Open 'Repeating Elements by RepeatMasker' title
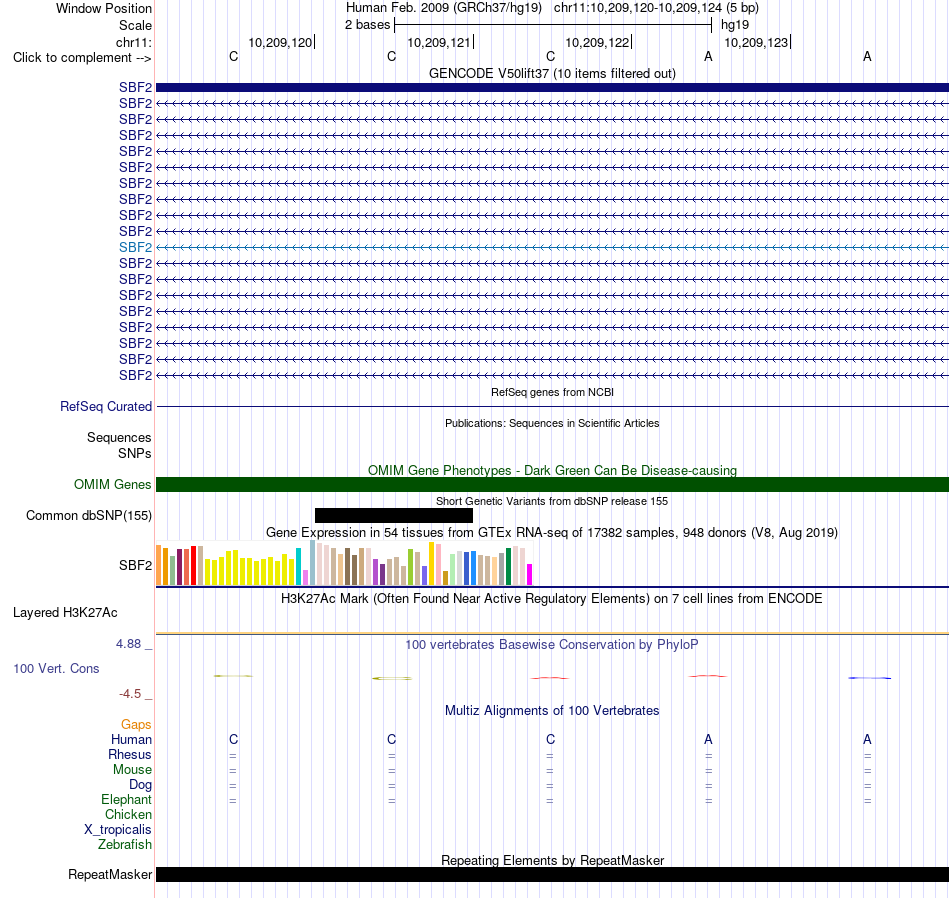Viewport: 950px width, 898px height. coord(552,860)
